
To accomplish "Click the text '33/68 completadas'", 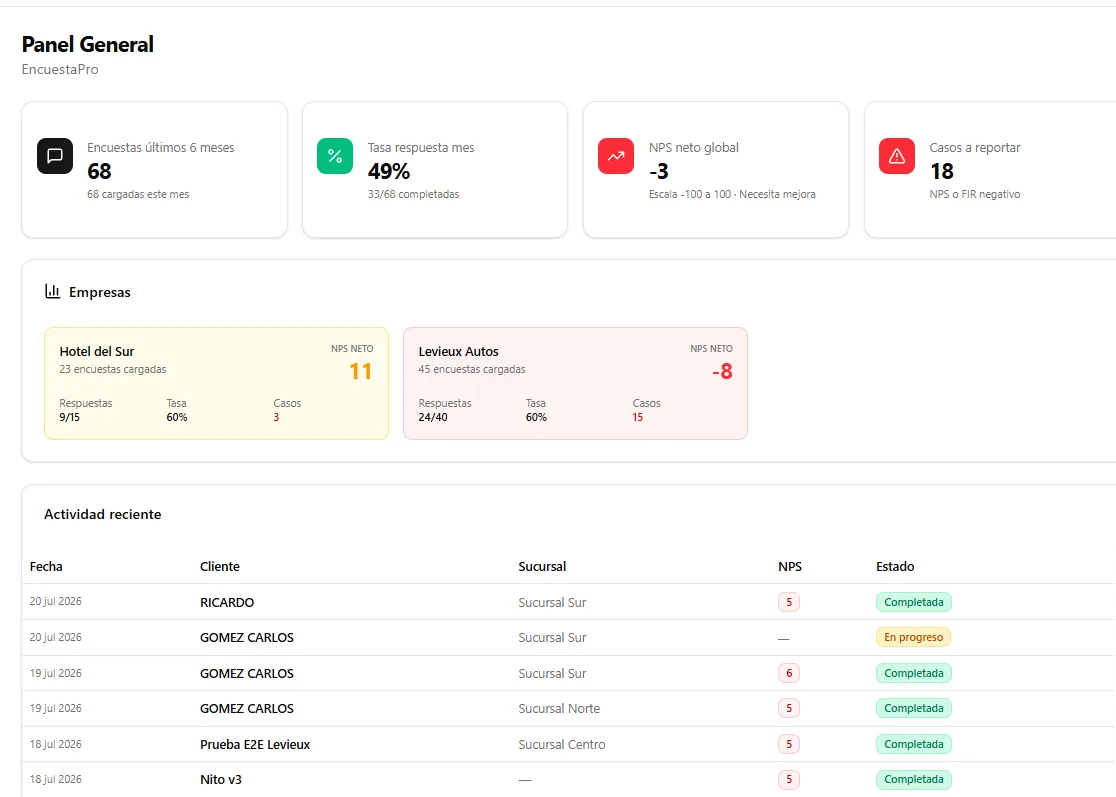I will coord(414,194).
